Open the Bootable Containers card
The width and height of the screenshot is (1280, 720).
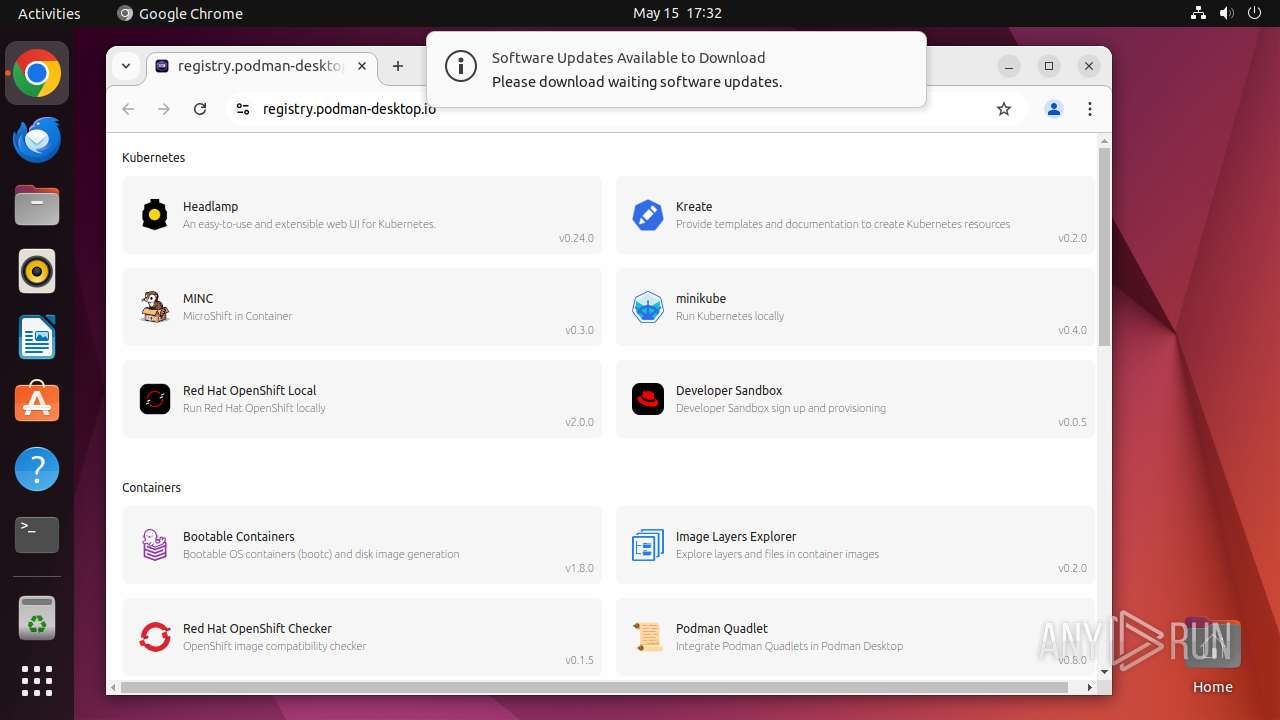pos(362,545)
